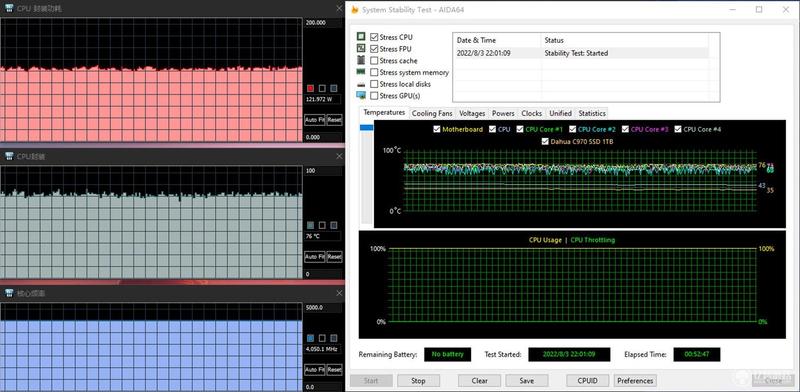Toggle the Motherboard temperature checkbox
The width and height of the screenshot is (800, 392).
click(x=437, y=129)
